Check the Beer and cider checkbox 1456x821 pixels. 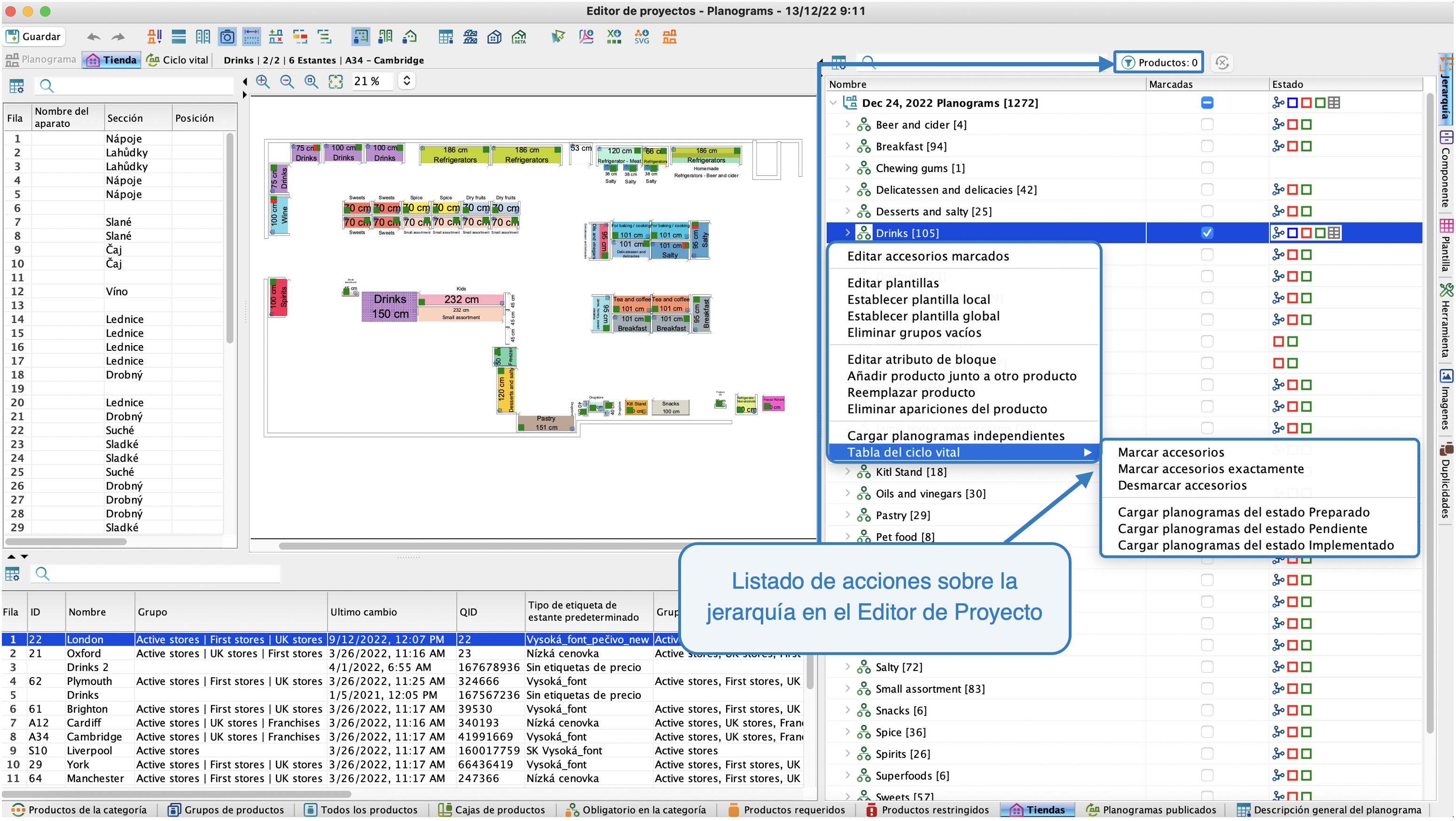point(1207,125)
